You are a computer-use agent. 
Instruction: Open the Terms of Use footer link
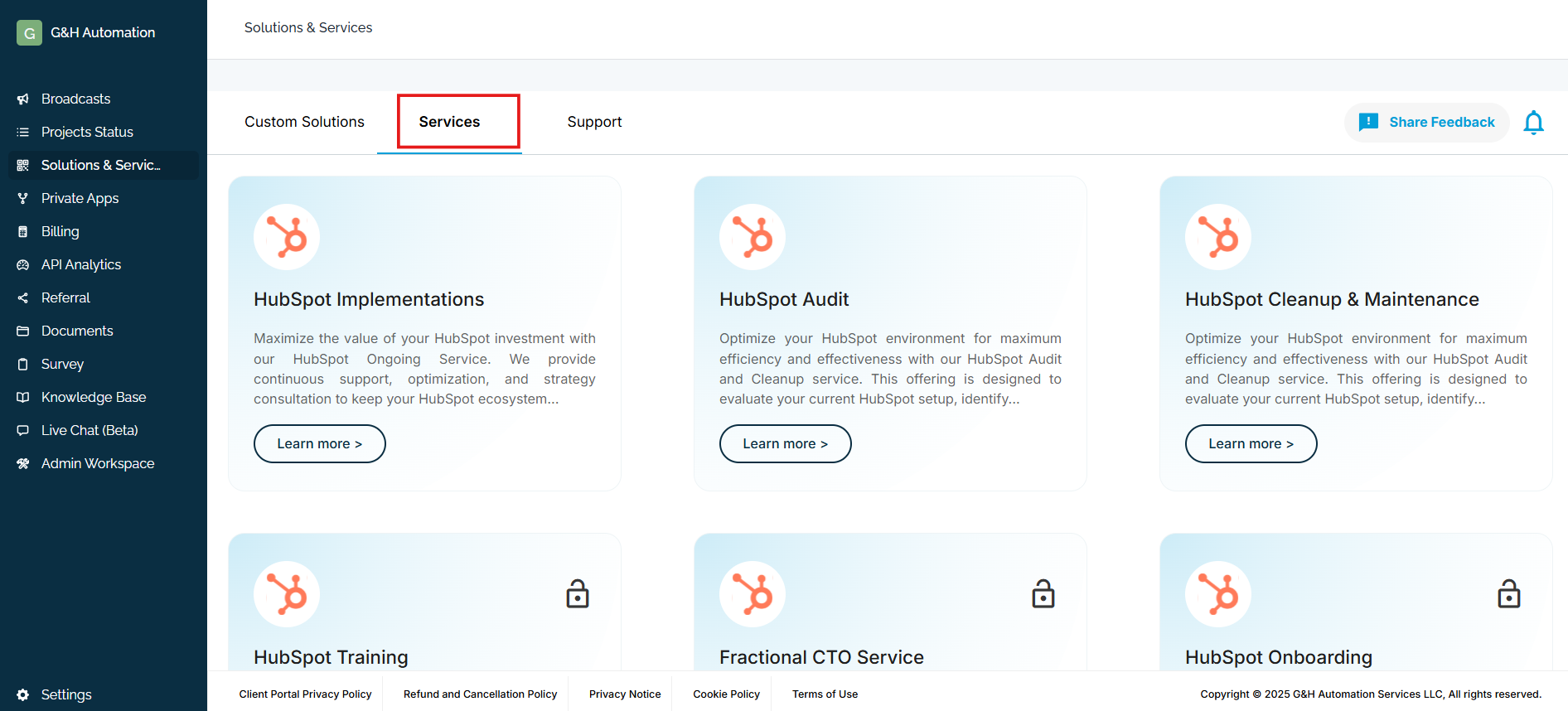click(825, 694)
